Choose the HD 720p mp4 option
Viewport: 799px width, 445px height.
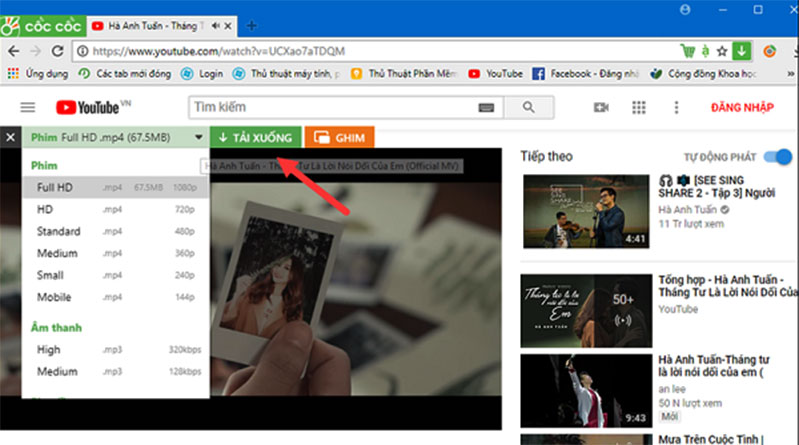click(x=115, y=209)
